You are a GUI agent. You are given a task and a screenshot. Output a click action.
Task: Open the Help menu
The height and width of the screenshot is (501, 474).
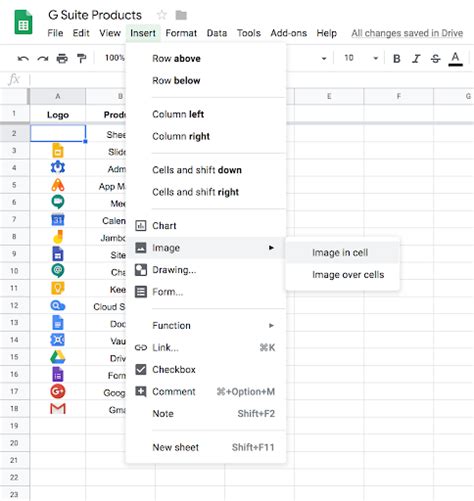coord(326,33)
